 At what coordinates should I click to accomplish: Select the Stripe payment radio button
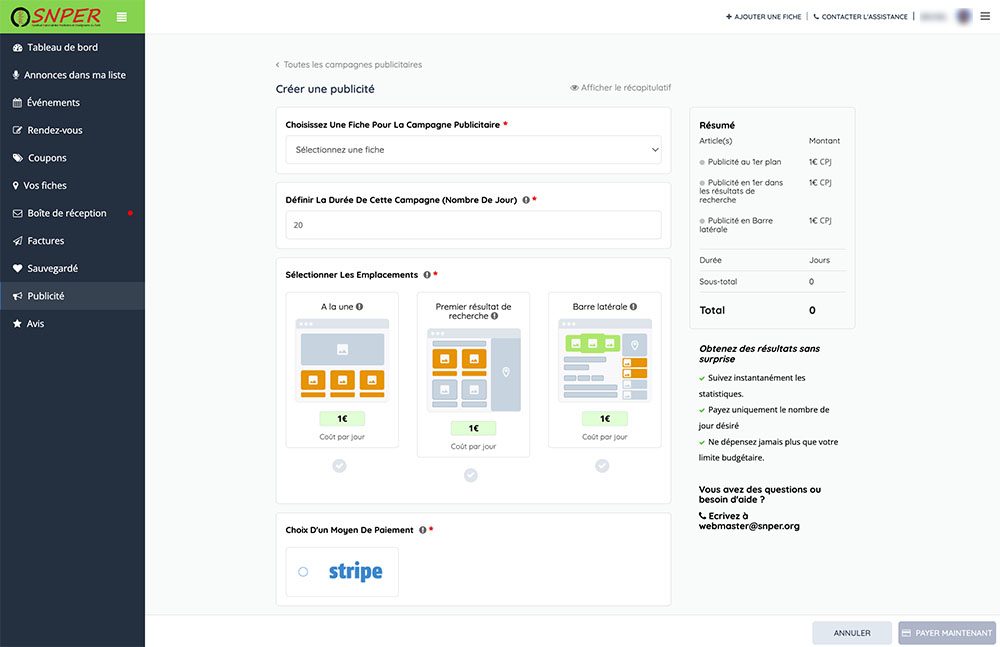(303, 572)
